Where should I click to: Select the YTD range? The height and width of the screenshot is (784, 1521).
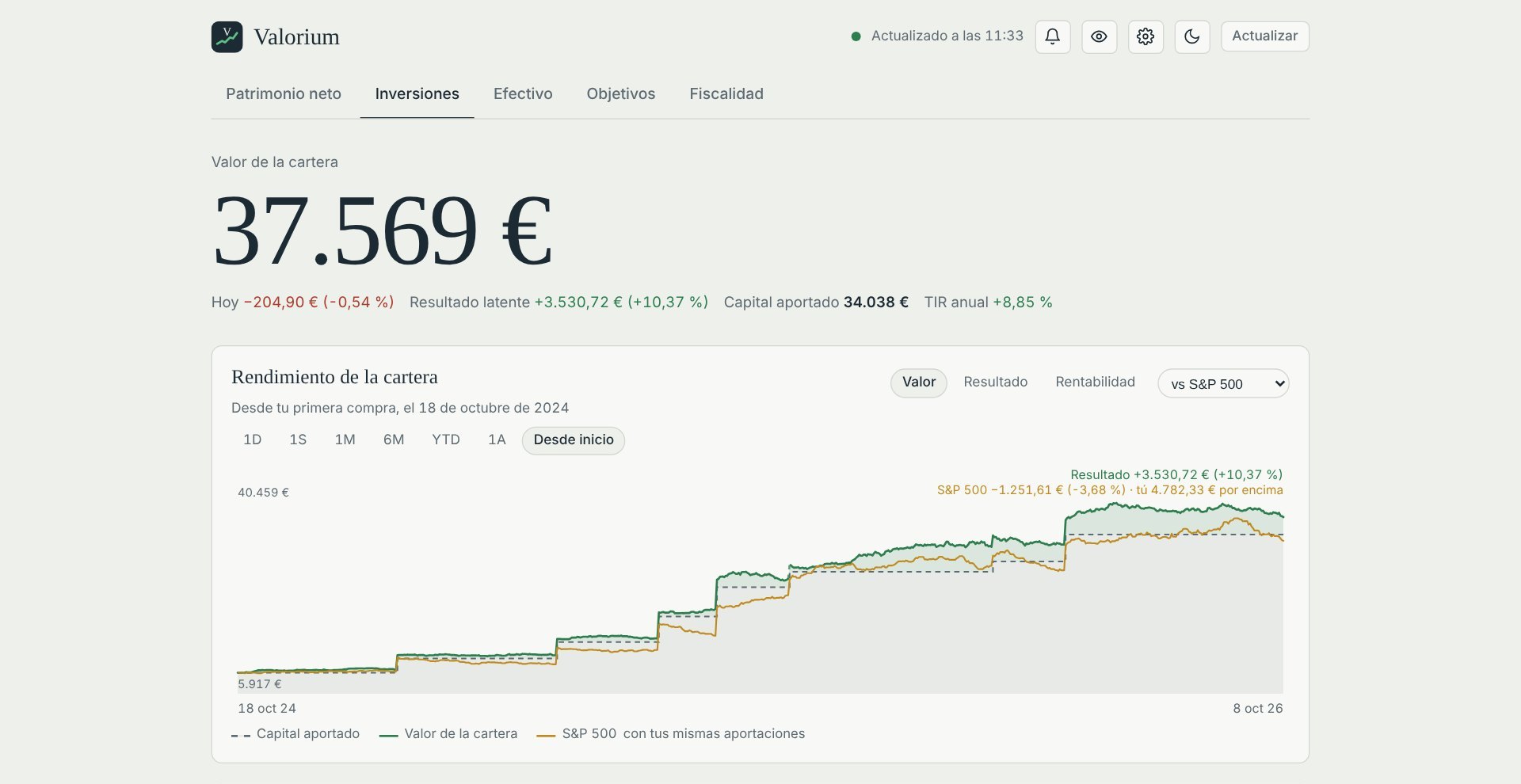pos(446,440)
